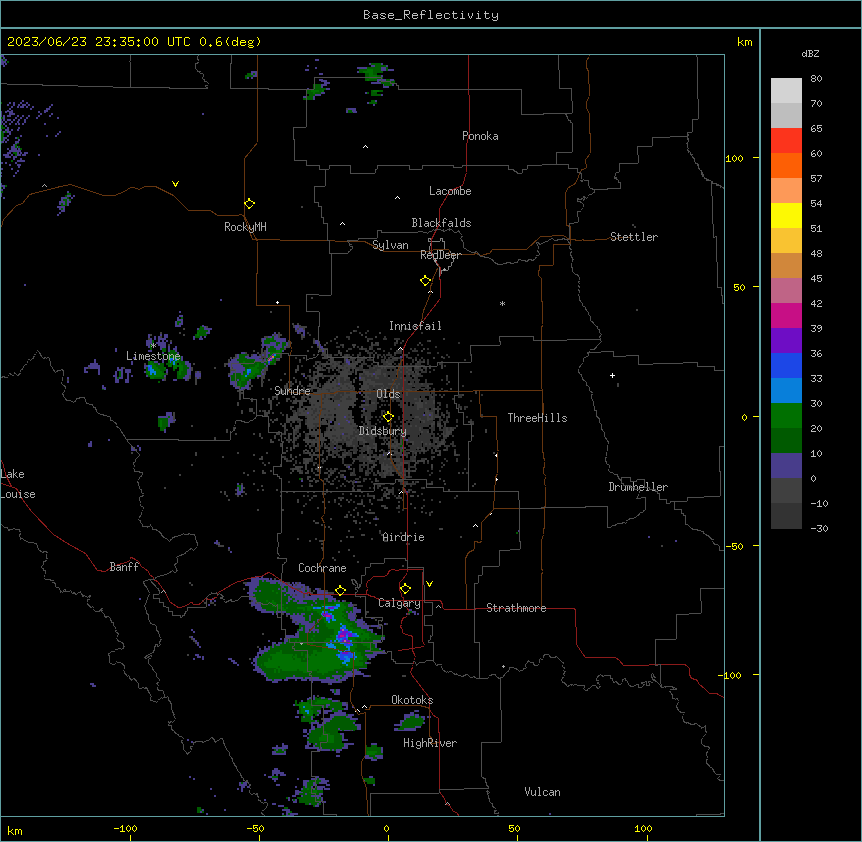
Task: Pick the 60 dBZ orange legend swatch
Action: (786, 165)
